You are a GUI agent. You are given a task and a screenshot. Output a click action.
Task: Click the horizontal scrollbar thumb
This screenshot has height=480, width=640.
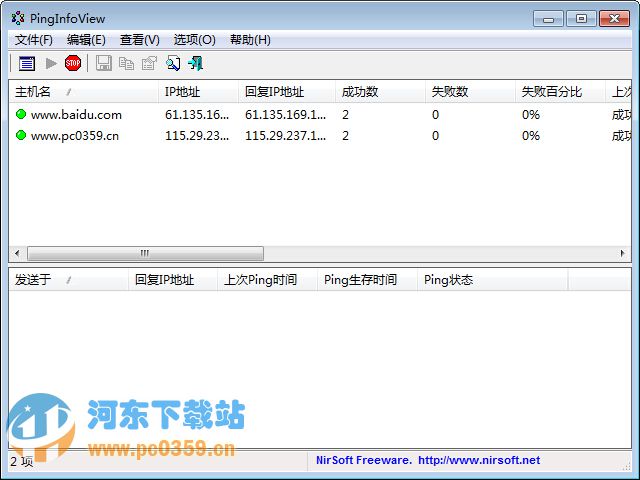[145, 253]
